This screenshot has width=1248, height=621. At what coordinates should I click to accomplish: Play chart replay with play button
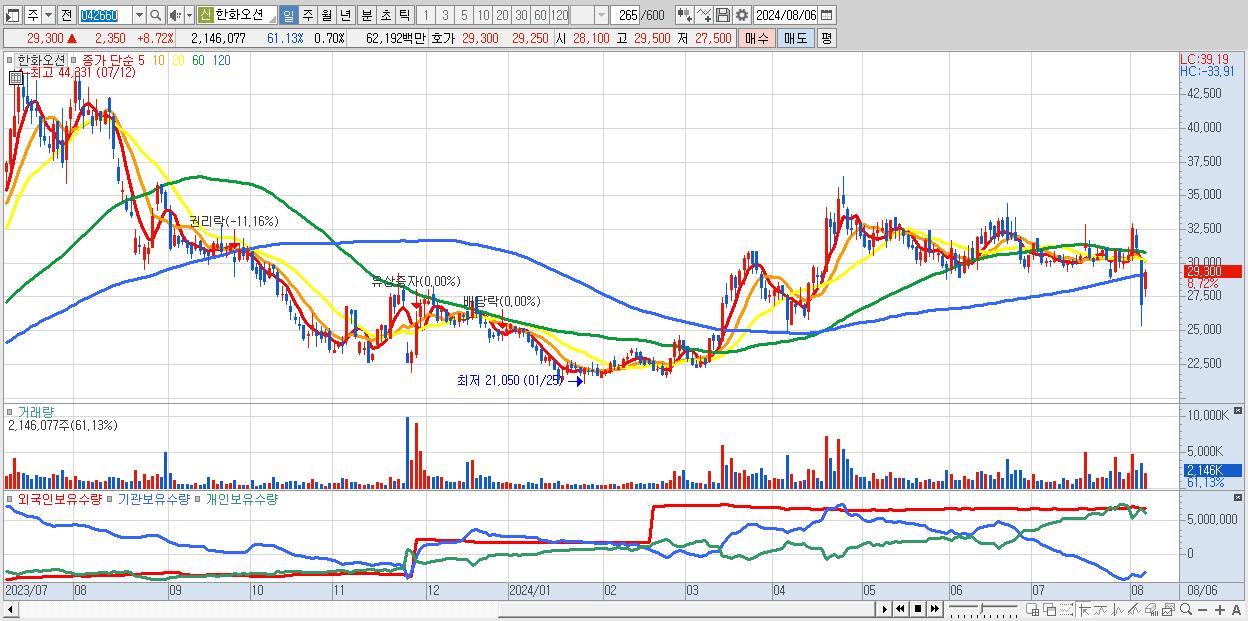coord(885,609)
